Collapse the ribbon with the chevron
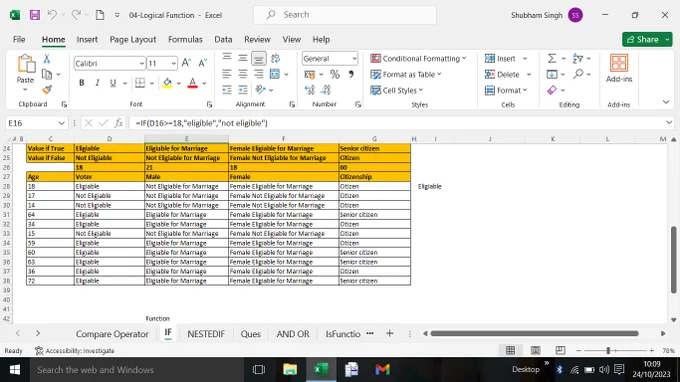 (x=666, y=102)
